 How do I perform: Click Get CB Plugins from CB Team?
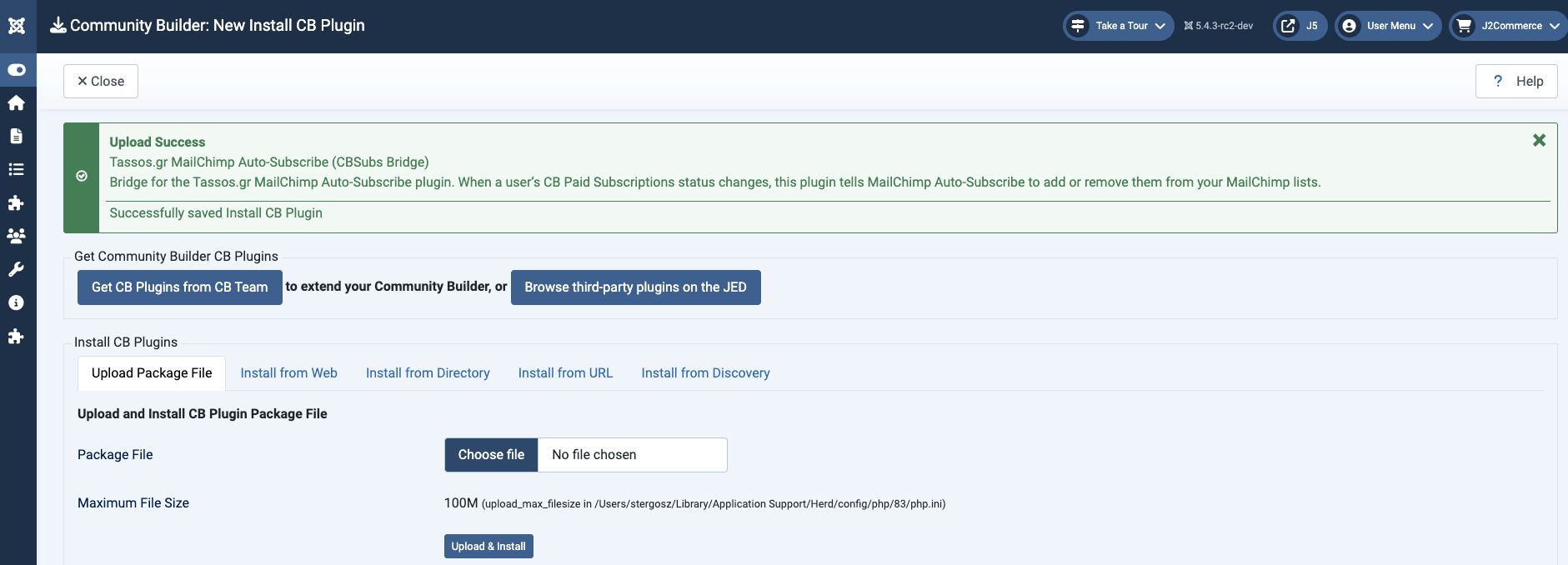pos(179,287)
